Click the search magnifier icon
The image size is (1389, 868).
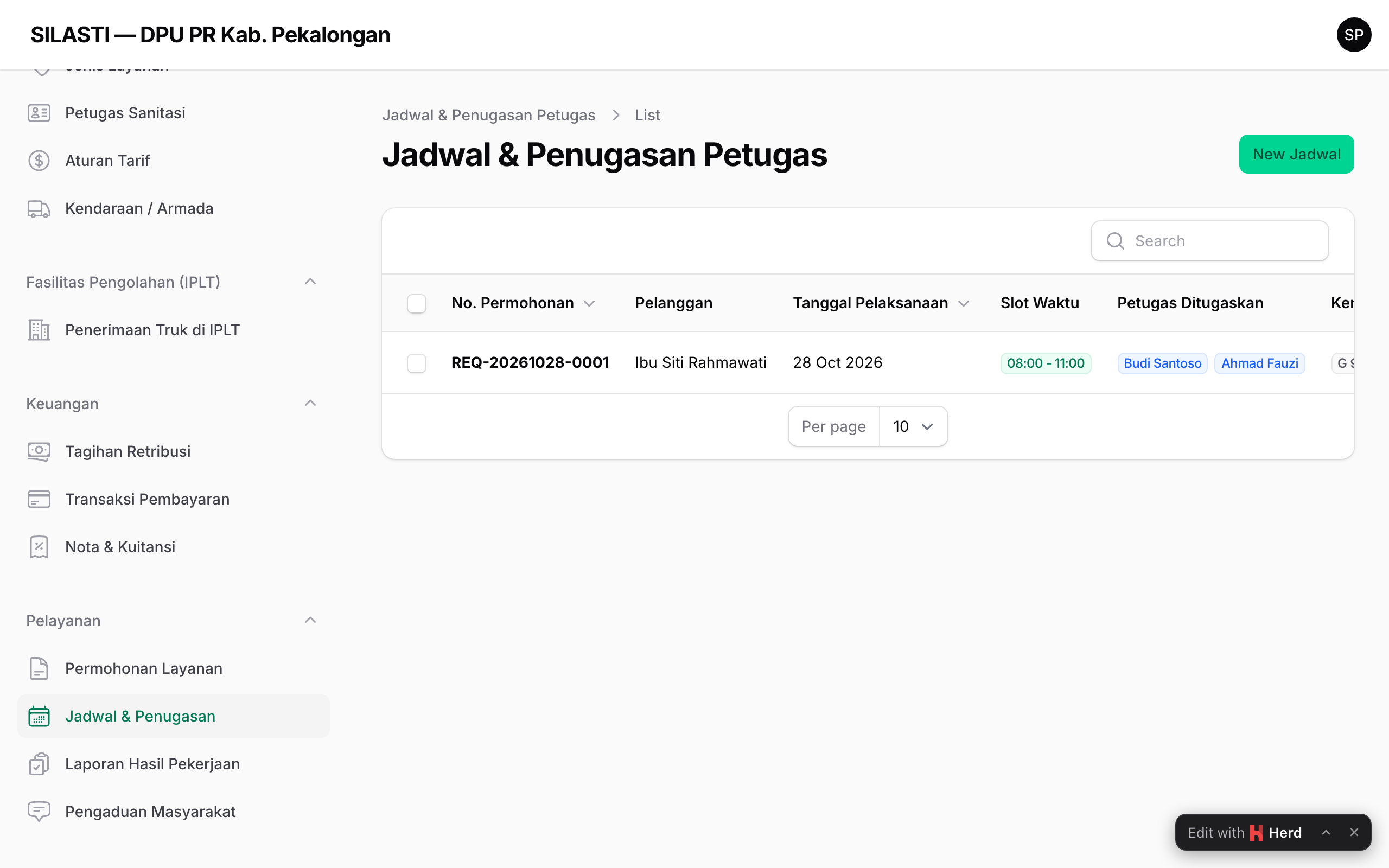[1114, 241]
